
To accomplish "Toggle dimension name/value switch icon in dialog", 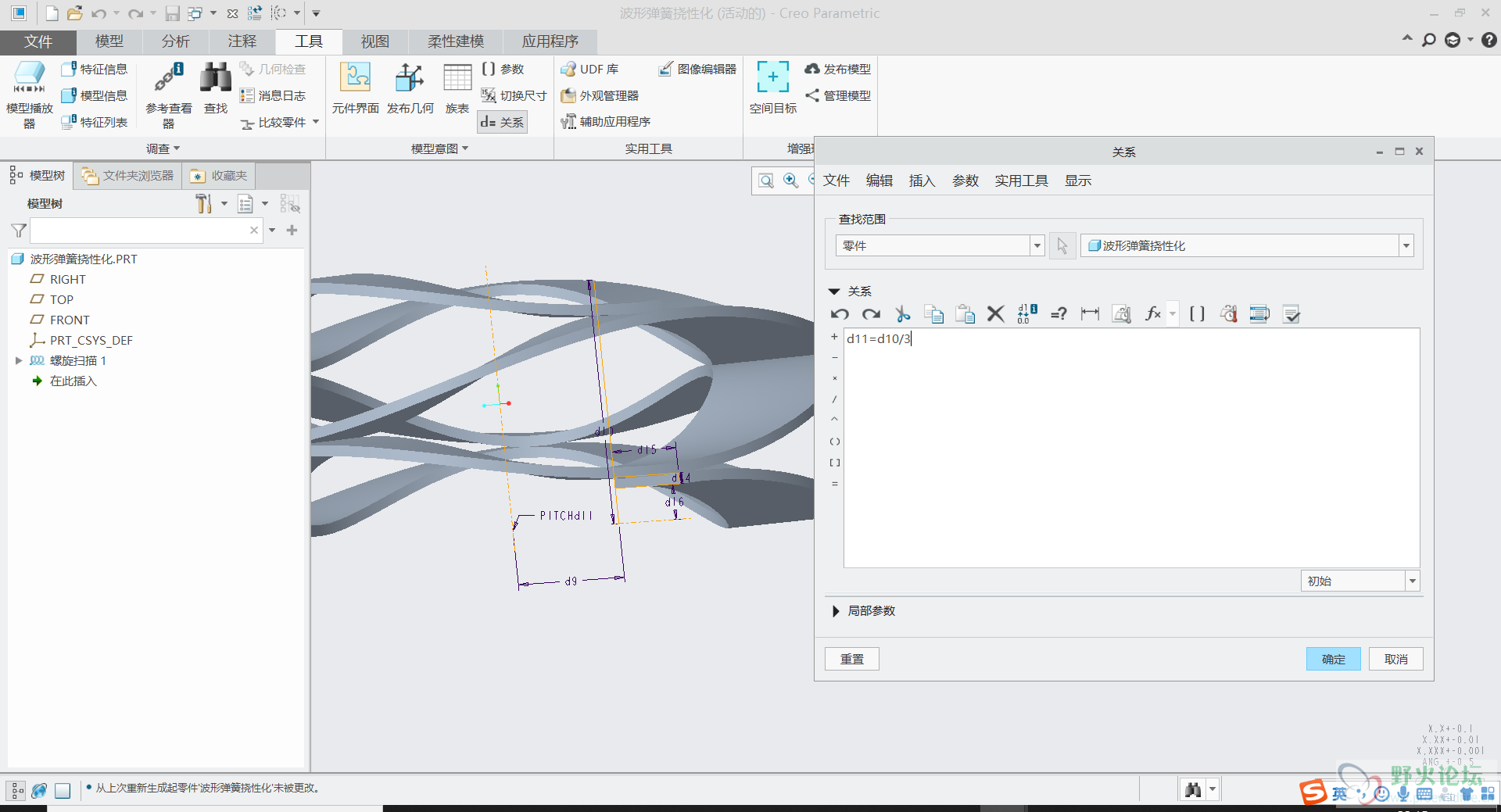I will pos(1026,314).
